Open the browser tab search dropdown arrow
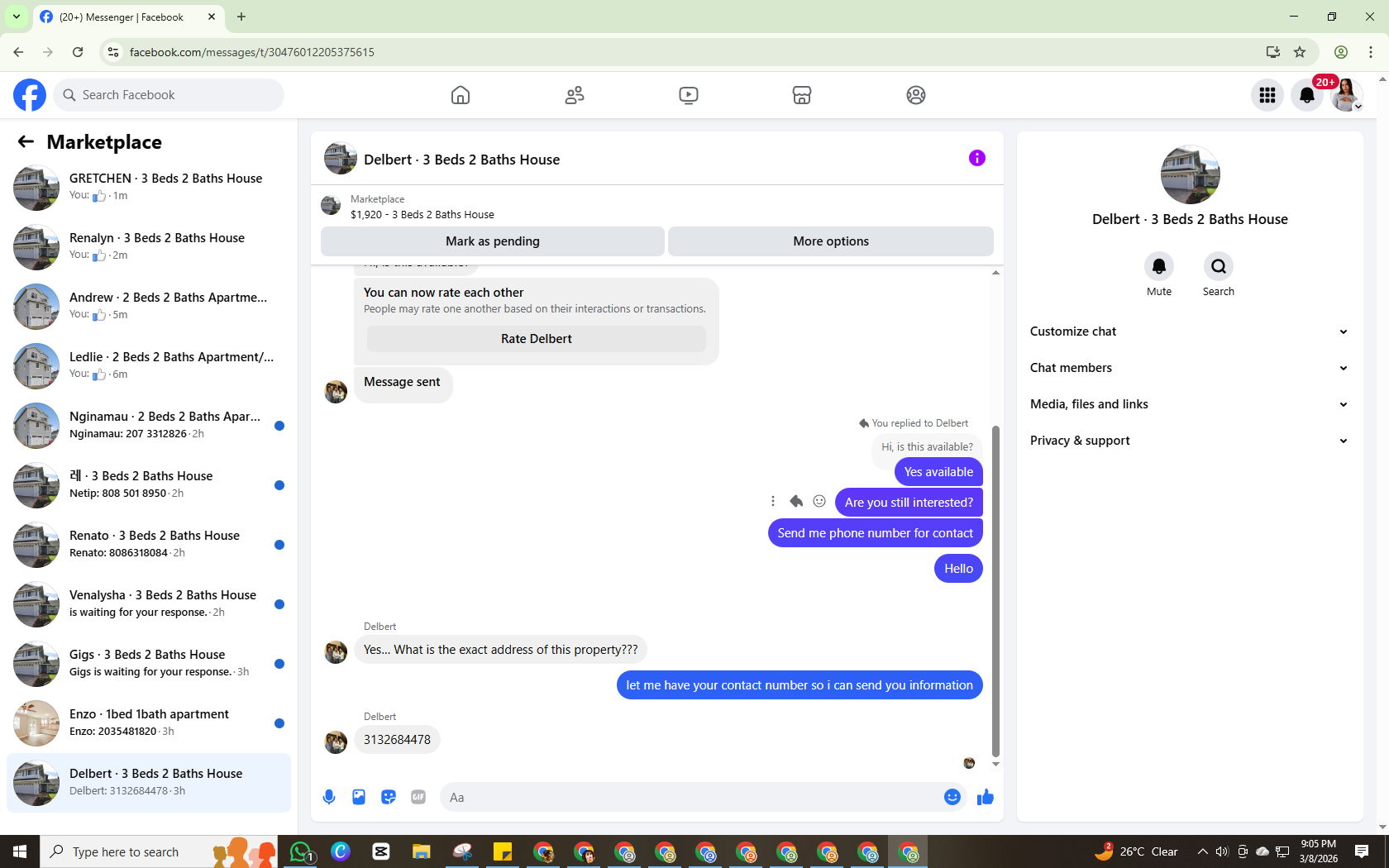1389x868 pixels. [x=17, y=17]
